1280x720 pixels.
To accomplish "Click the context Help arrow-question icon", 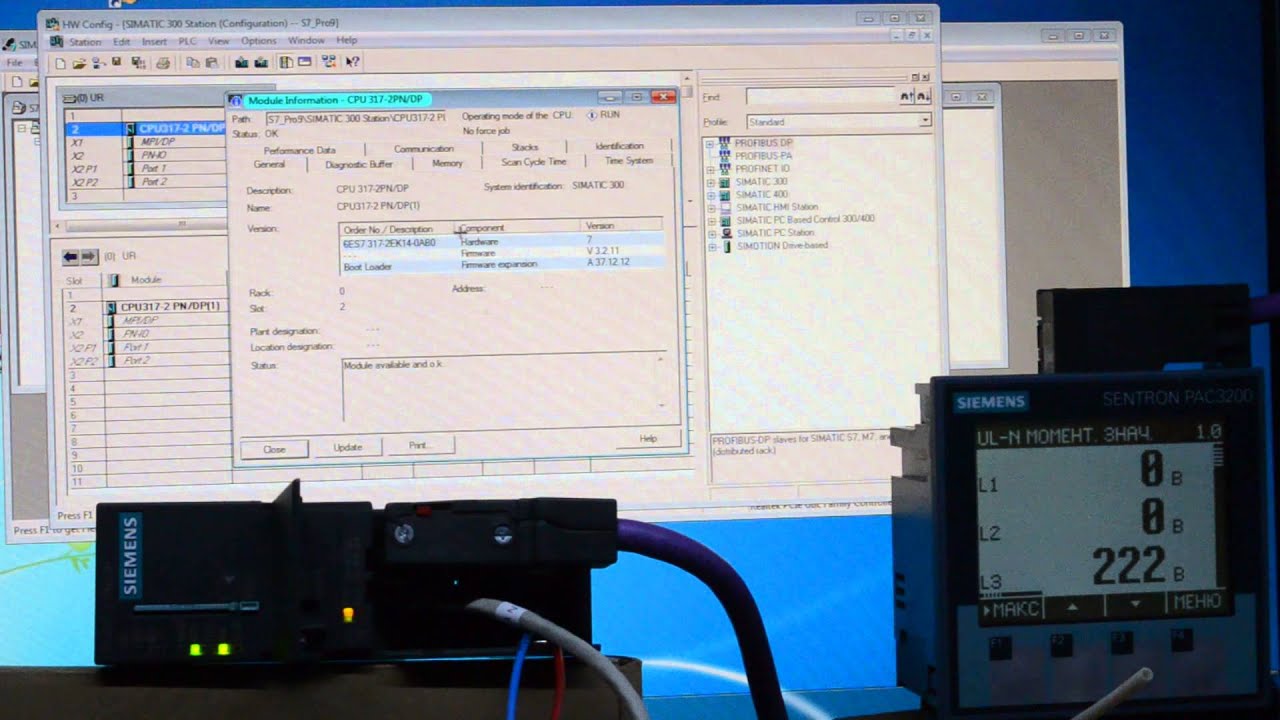I will click(352, 62).
